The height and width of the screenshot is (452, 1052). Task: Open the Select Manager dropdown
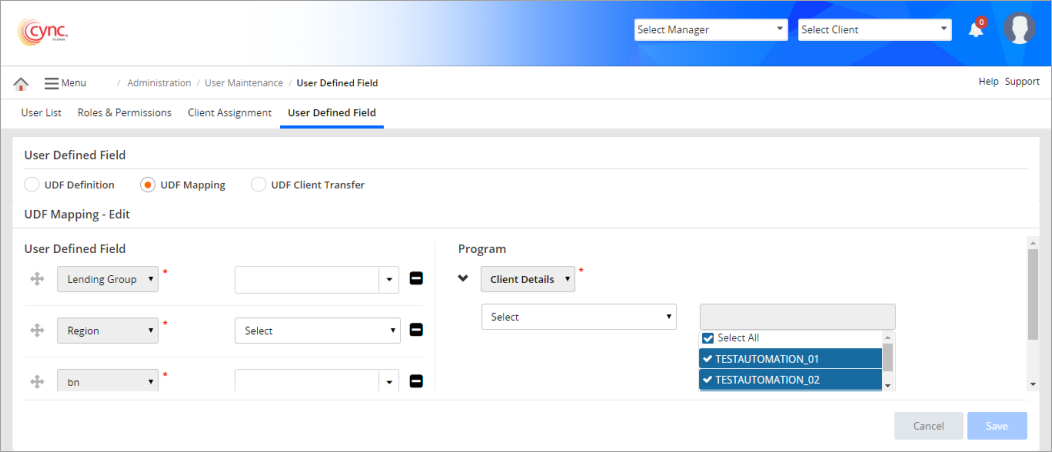[x=710, y=30]
